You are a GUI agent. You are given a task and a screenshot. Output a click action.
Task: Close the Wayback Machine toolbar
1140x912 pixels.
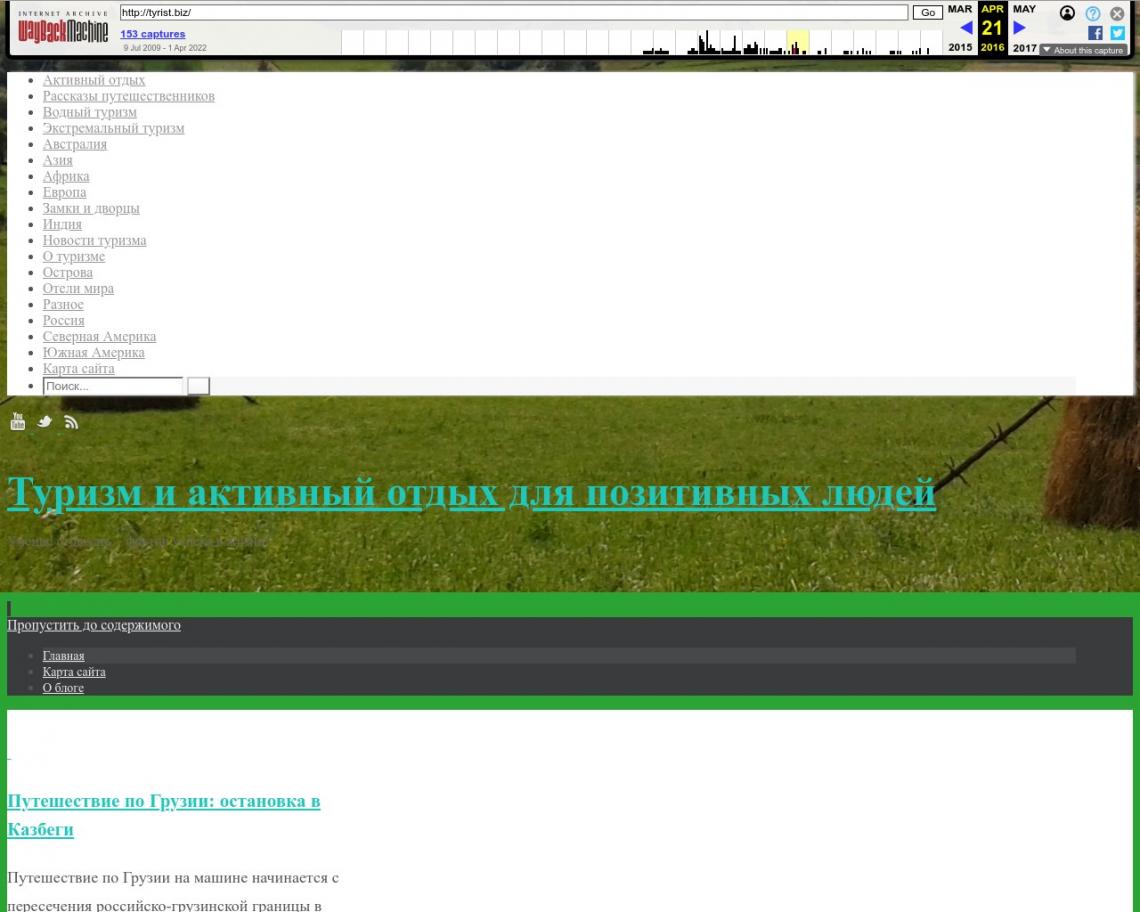(x=1117, y=13)
